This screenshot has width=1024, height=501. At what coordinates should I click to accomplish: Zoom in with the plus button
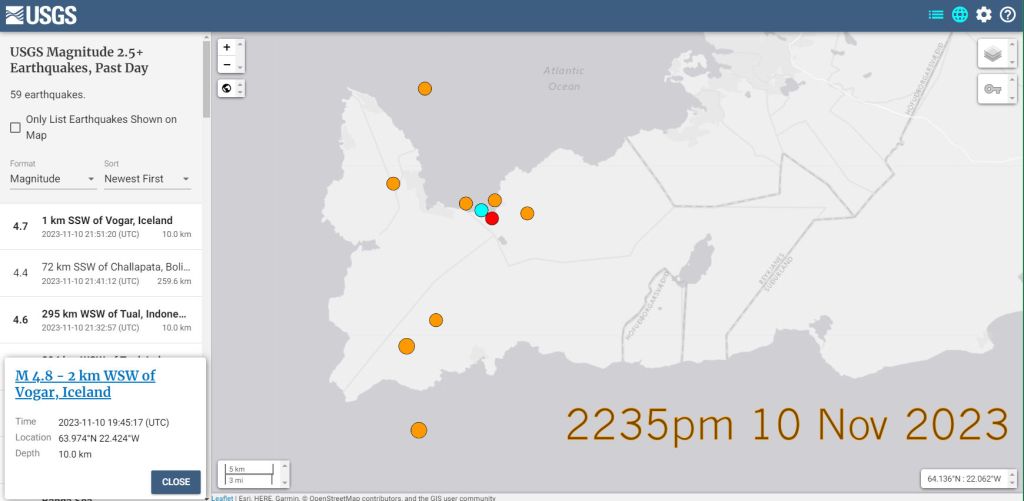227,47
